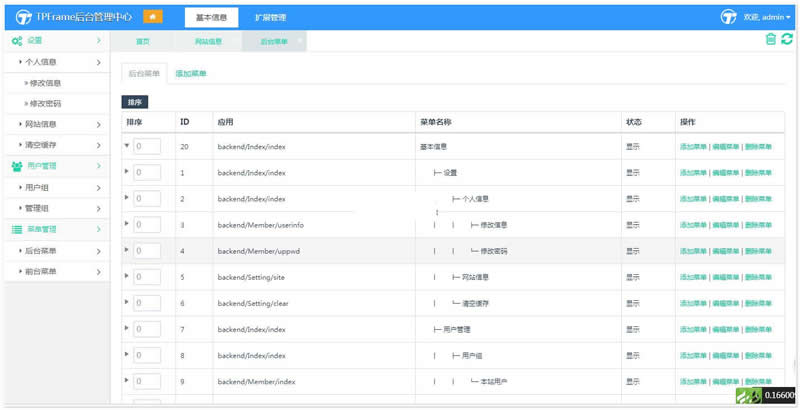This screenshot has height=410, width=800.
Task: Open the 添加菜单 tab
Action: [x=191, y=74]
